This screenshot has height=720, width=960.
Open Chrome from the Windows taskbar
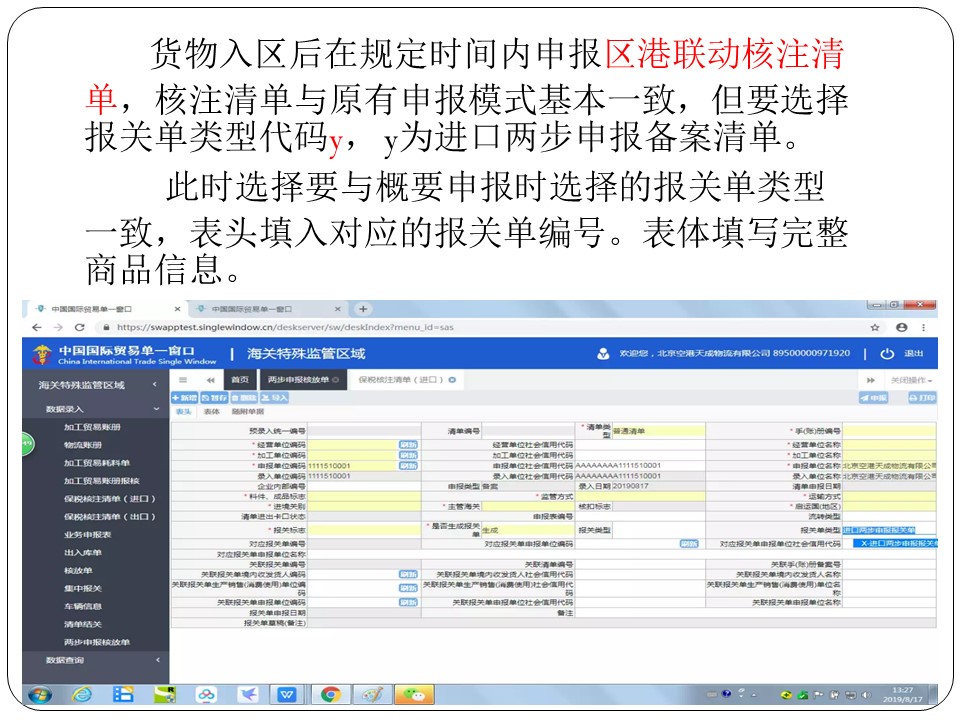point(329,694)
